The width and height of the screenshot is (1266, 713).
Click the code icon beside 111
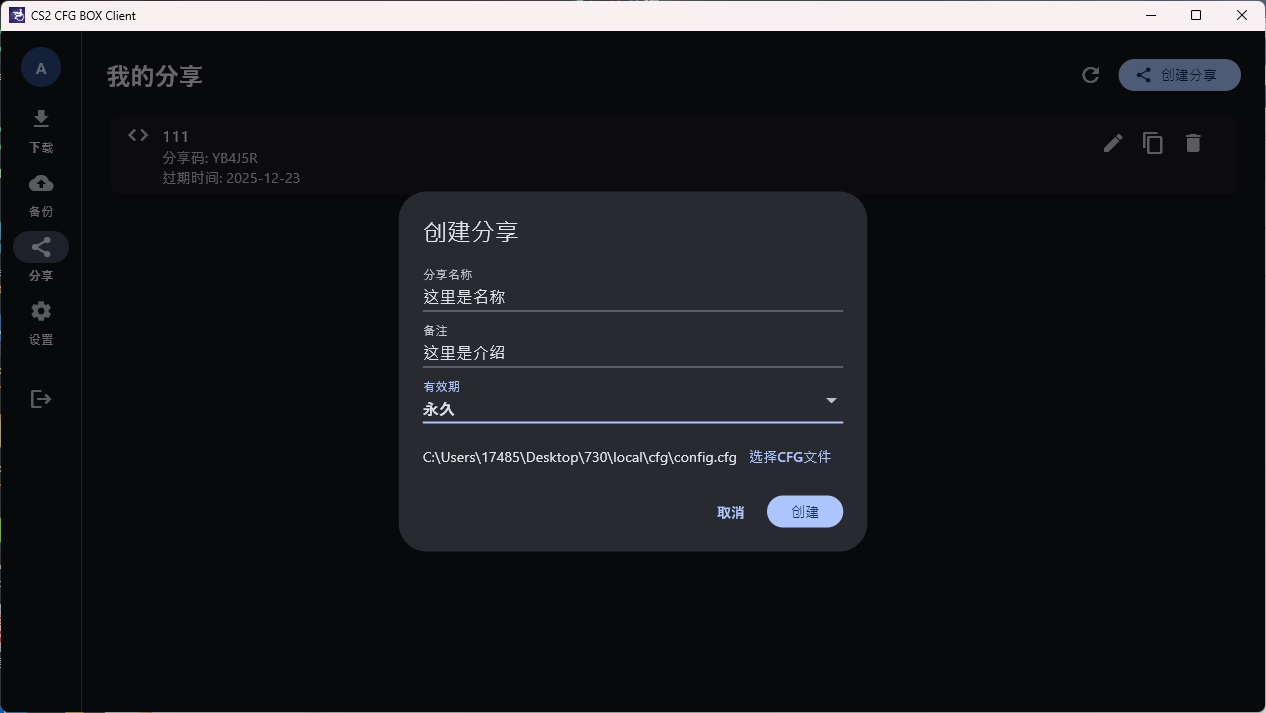[x=138, y=135]
